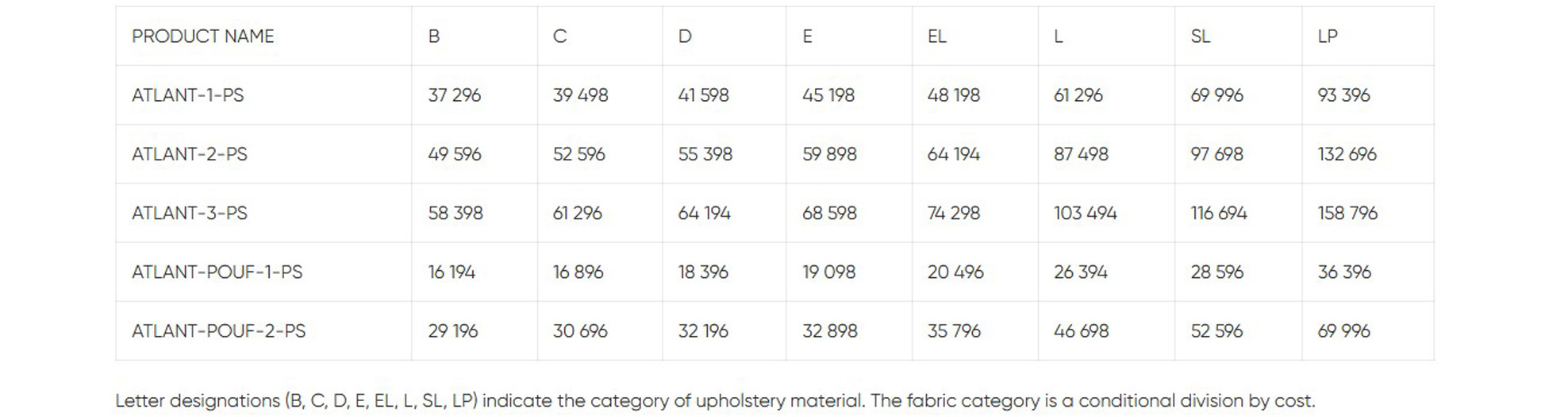Click the PRODUCT NAME column header
Image resolution: width=1568 pixels, height=417 pixels.
[x=202, y=37]
